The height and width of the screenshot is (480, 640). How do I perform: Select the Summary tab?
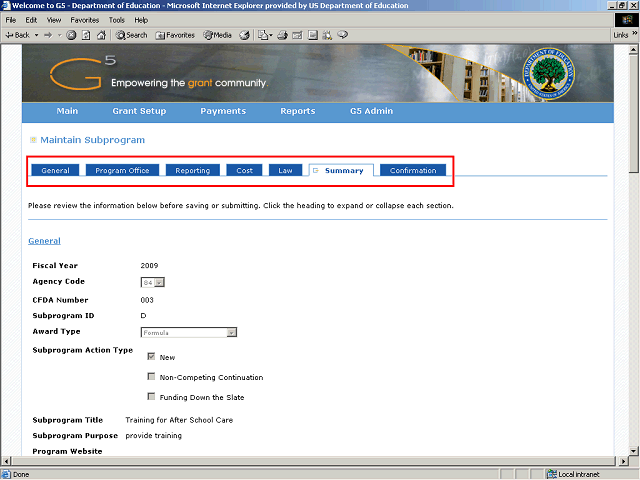pyautogui.click(x=341, y=170)
